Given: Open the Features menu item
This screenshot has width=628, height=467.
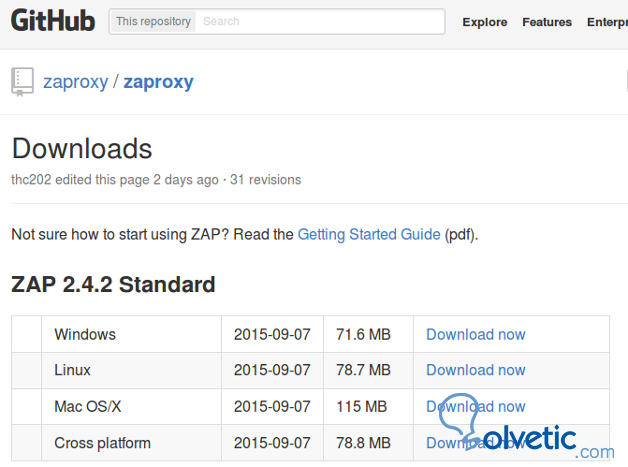Looking at the screenshot, I should point(547,22).
